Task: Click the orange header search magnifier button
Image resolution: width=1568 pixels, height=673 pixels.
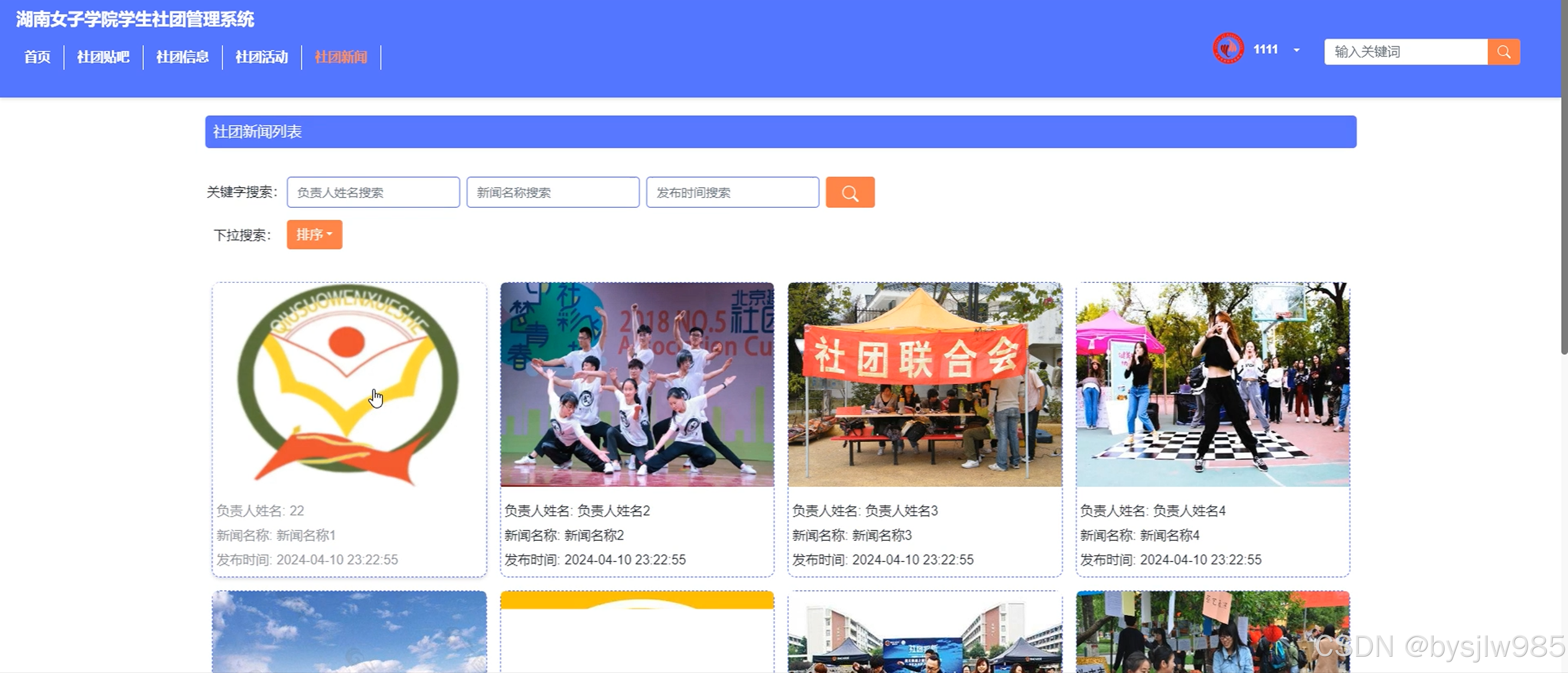Action: [x=1503, y=52]
